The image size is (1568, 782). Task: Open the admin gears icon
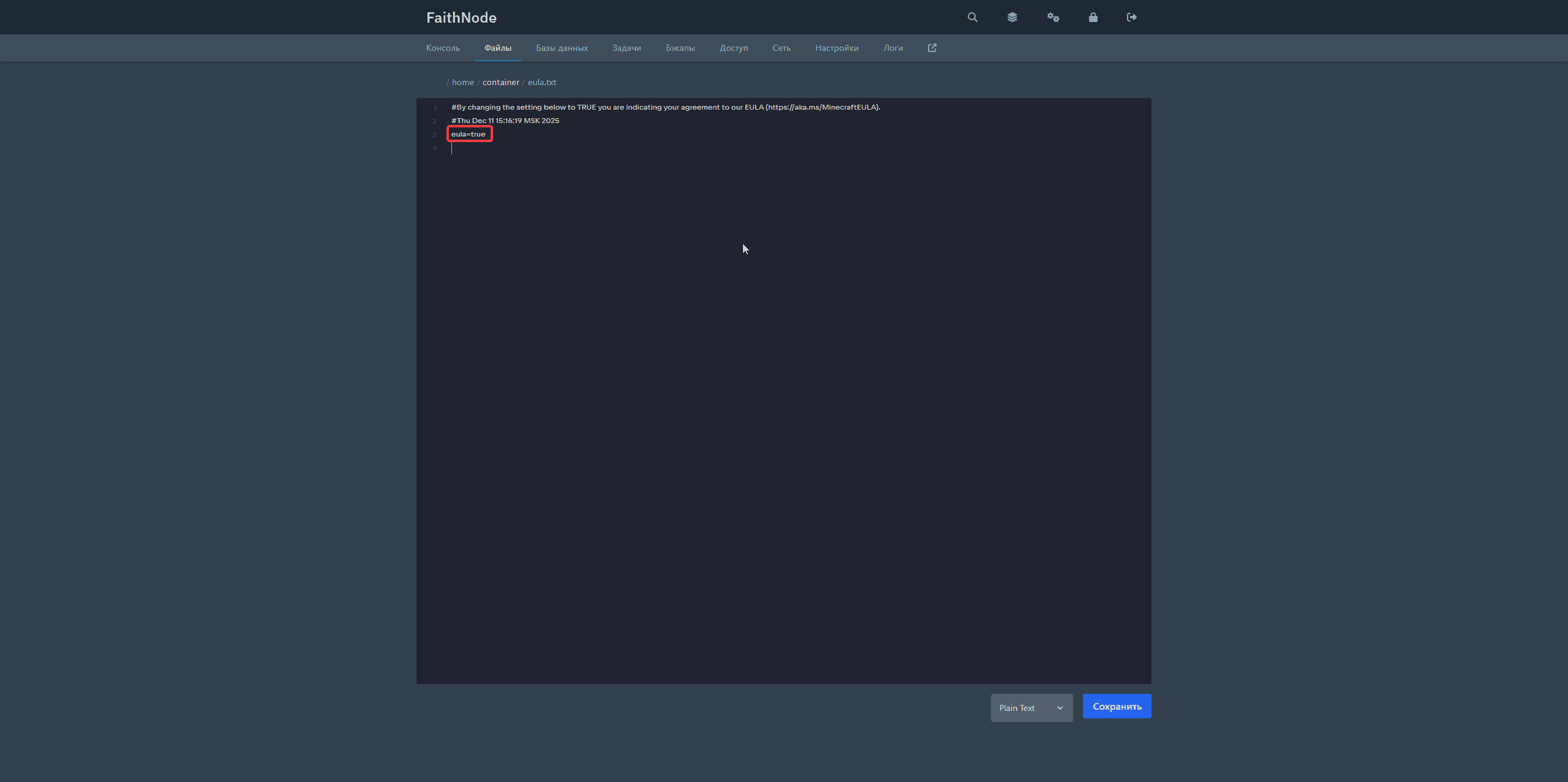(1053, 17)
